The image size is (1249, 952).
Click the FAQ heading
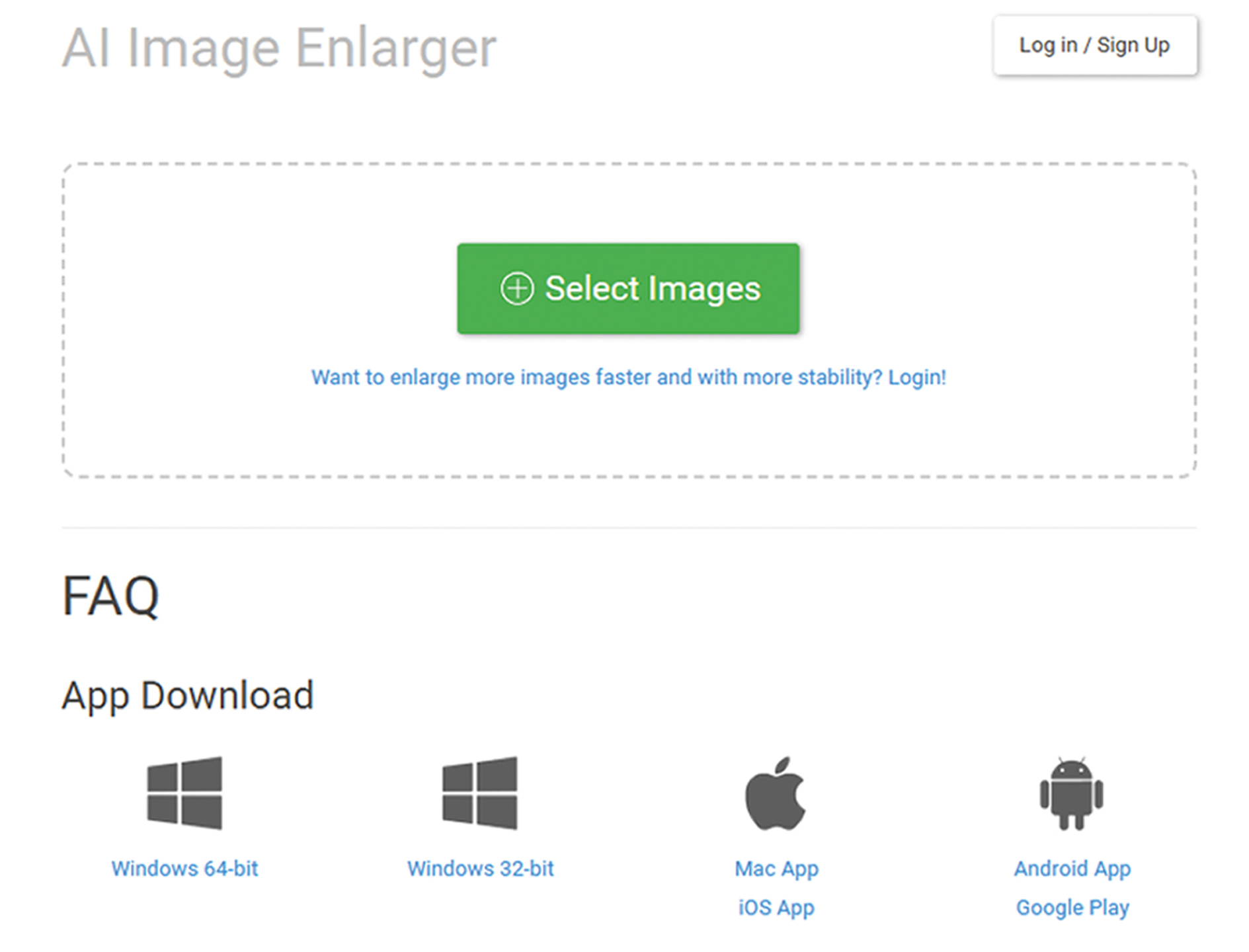click(110, 596)
